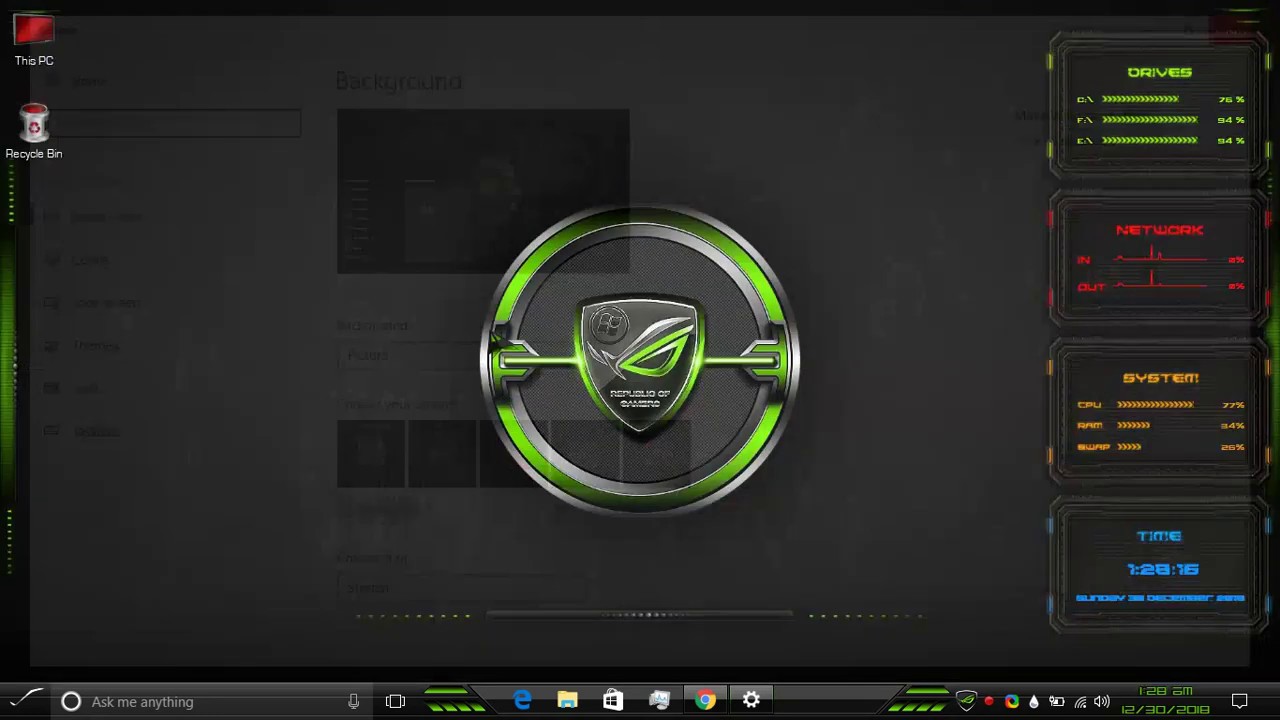Open Task View from taskbar
The width and height of the screenshot is (1280, 720).
[395, 702]
